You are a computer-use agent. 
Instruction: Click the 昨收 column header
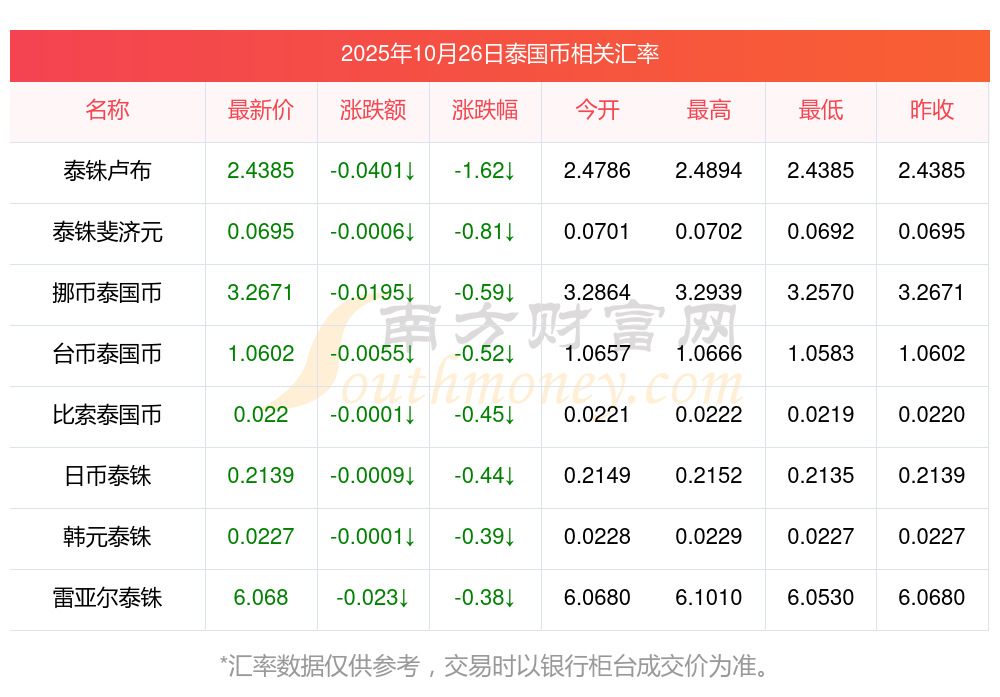click(x=932, y=111)
